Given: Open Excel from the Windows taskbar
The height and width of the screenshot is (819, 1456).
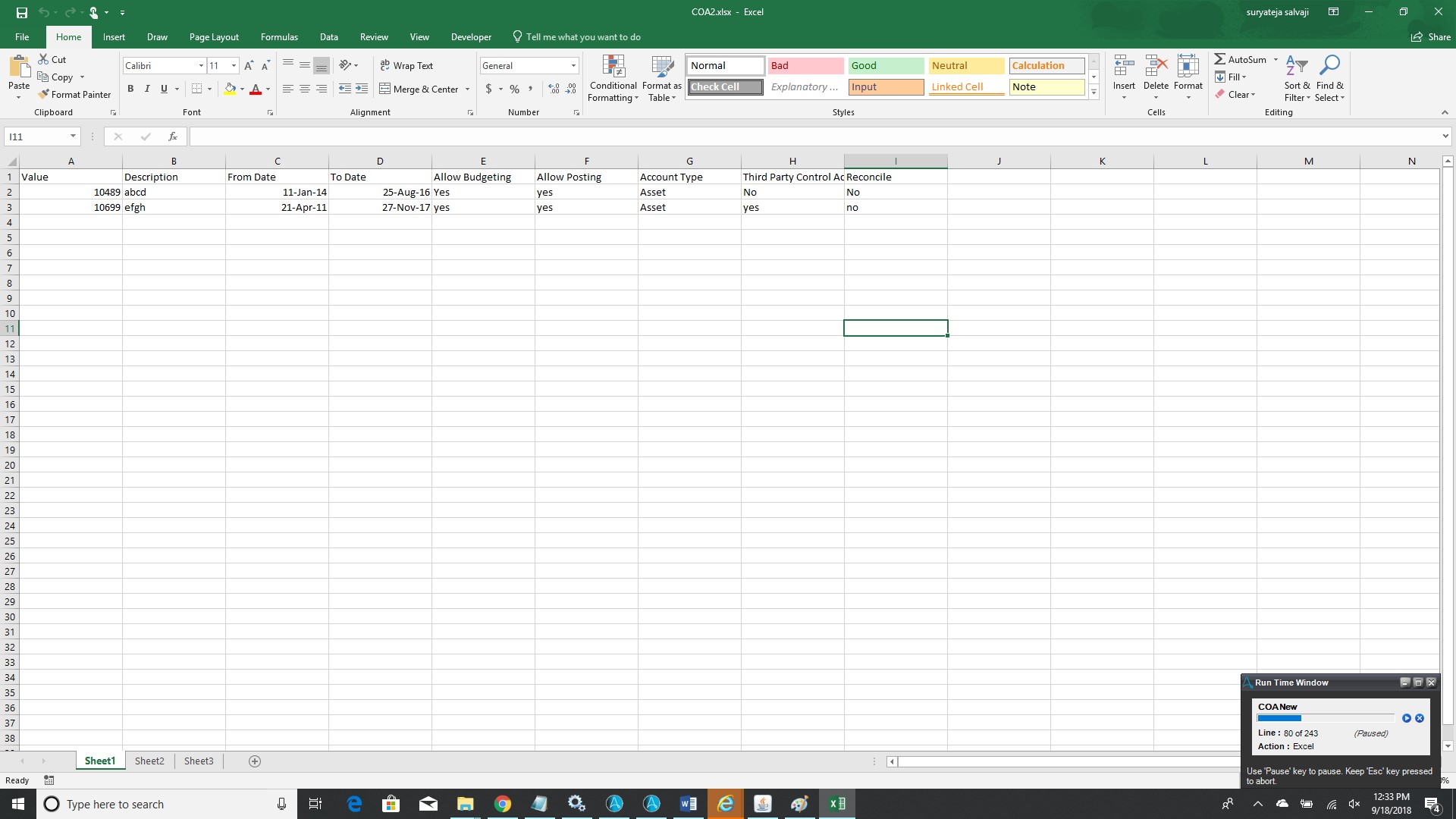Looking at the screenshot, I should click(837, 804).
